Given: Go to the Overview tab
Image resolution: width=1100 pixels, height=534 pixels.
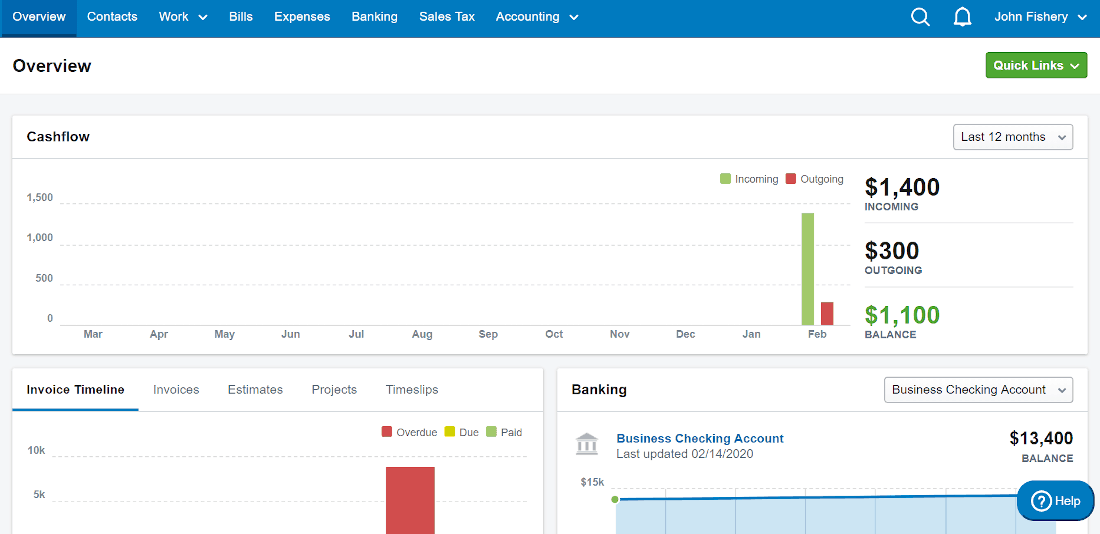Looking at the screenshot, I should pos(39,17).
